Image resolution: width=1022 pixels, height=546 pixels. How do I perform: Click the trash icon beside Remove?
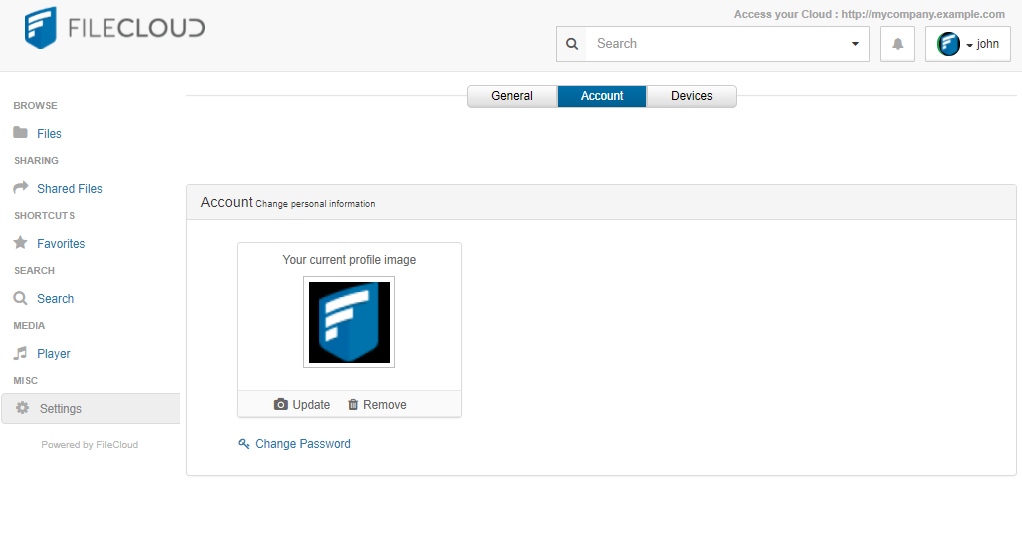pos(353,405)
